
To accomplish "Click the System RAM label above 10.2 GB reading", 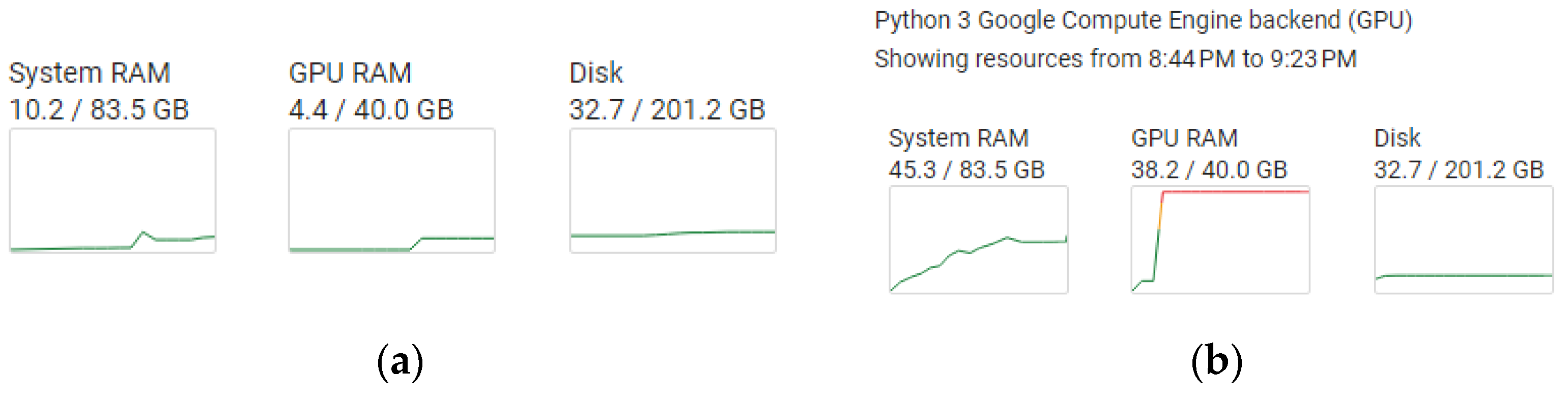I will 90,73.
